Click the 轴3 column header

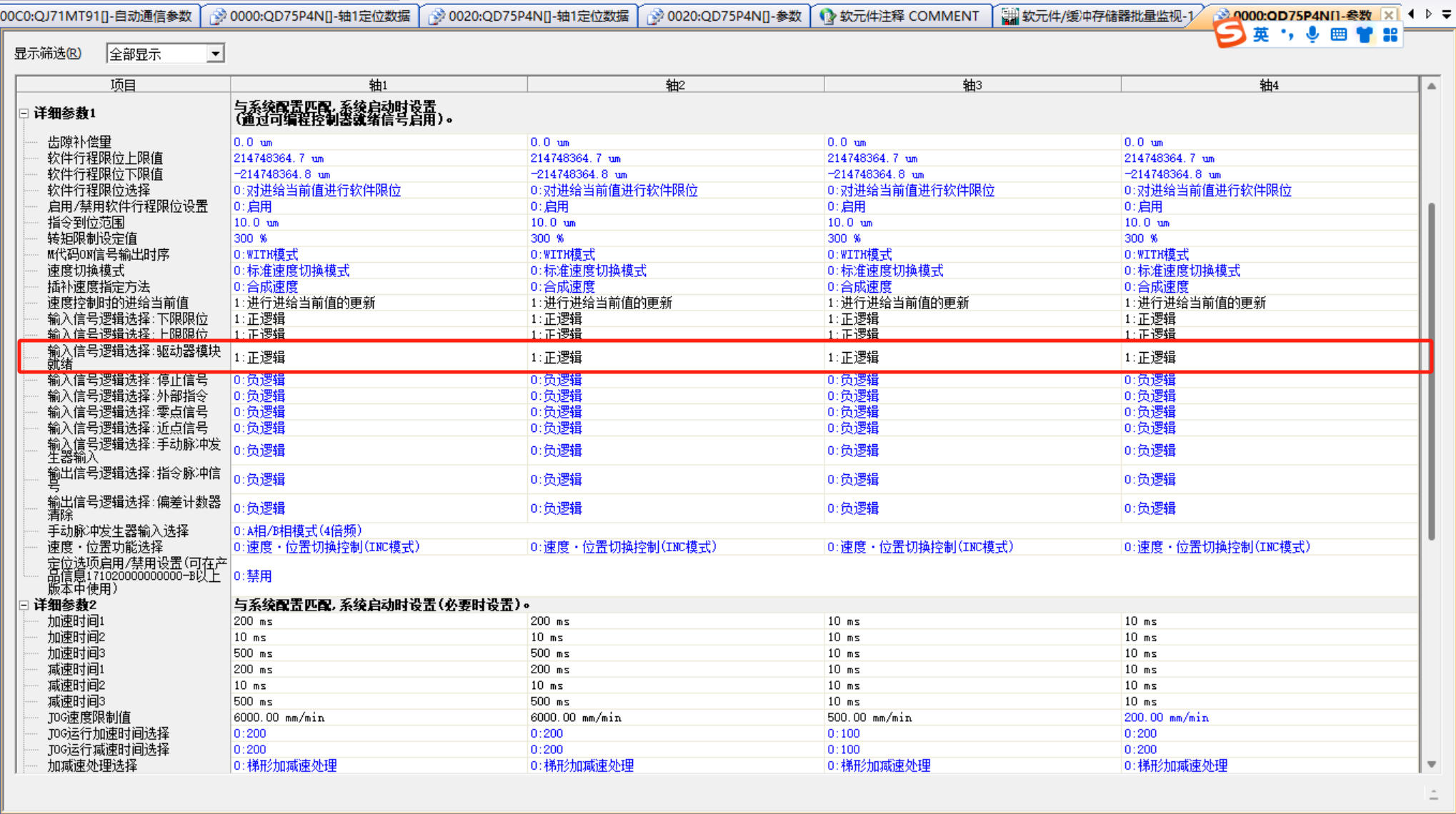pos(972,85)
